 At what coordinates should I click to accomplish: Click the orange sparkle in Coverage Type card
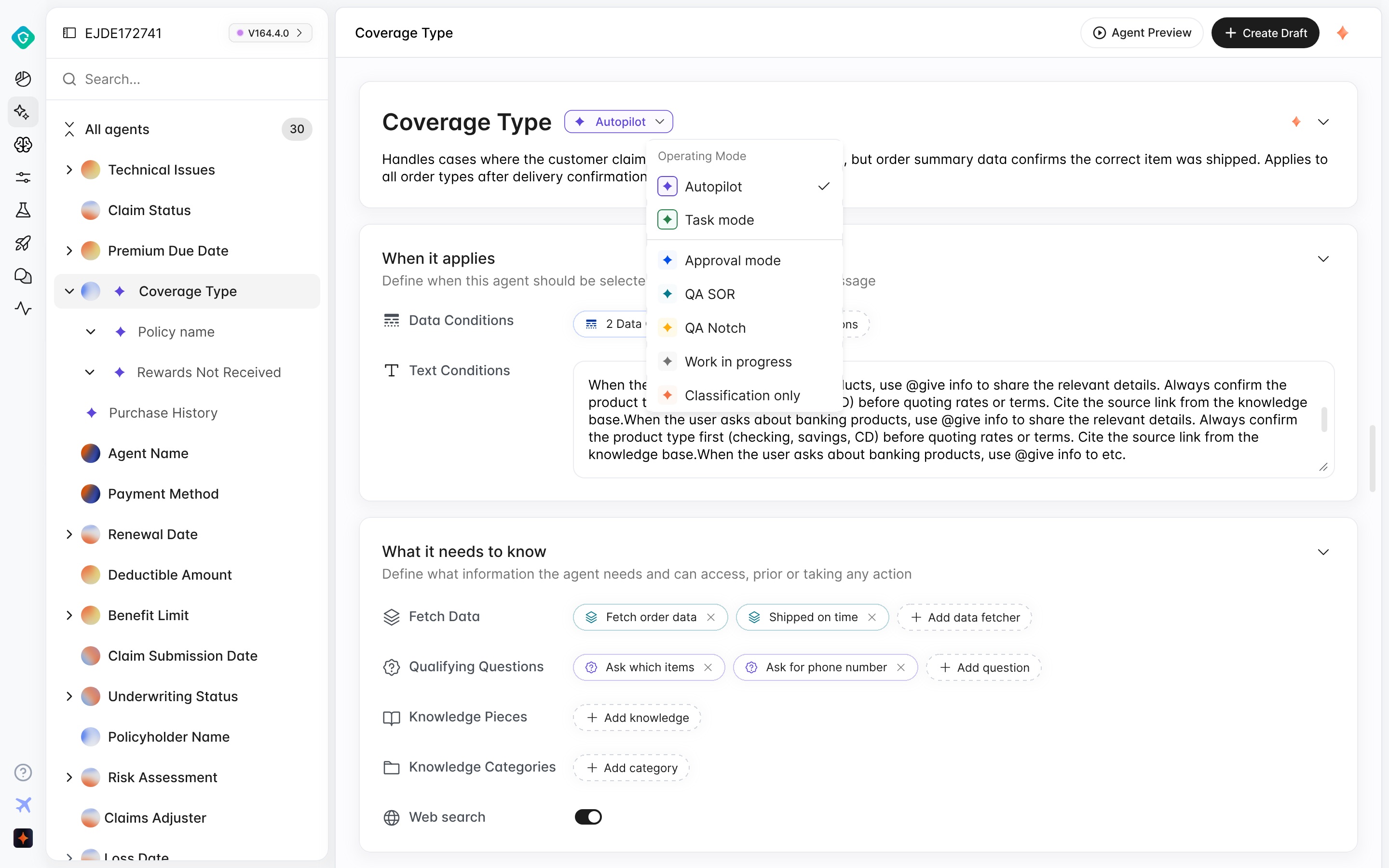(1296, 122)
